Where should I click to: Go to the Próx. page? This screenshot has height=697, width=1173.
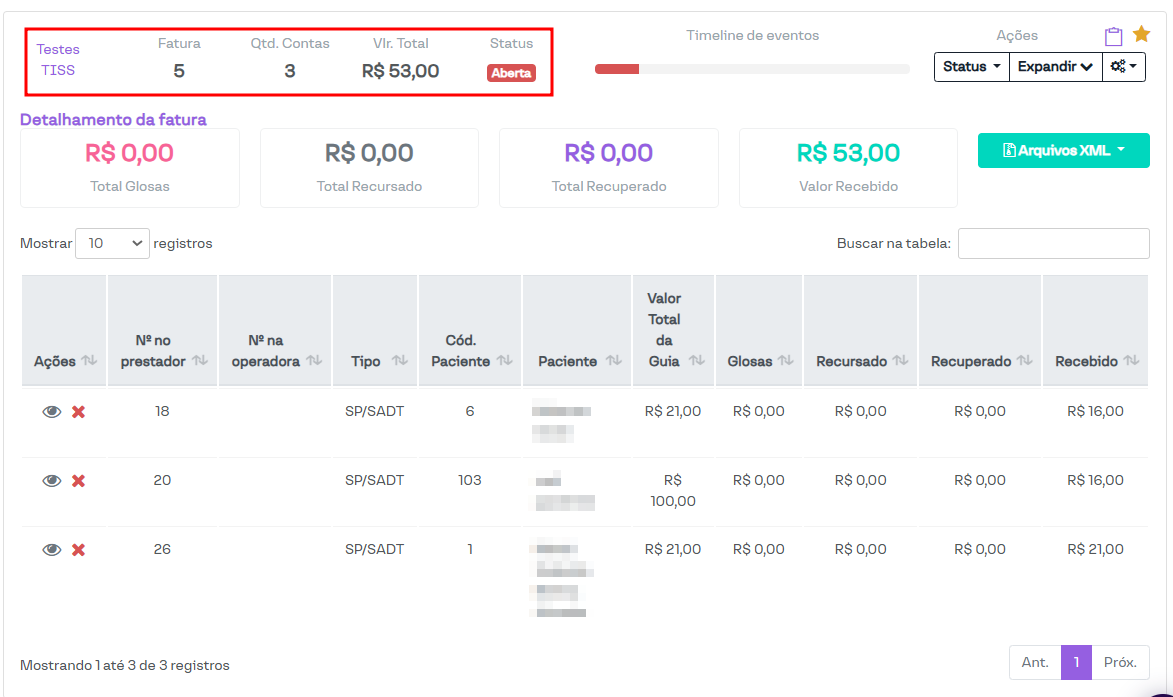coord(1120,662)
